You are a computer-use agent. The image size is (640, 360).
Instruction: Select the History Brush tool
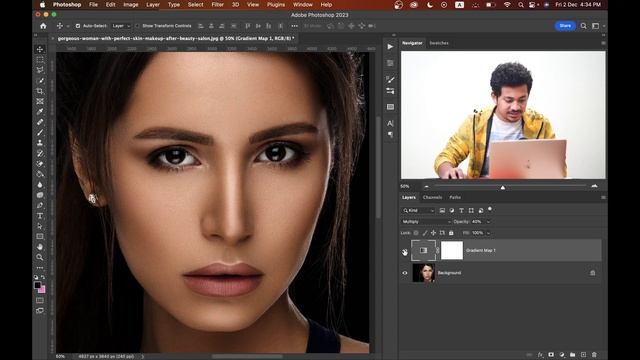pos(40,153)
